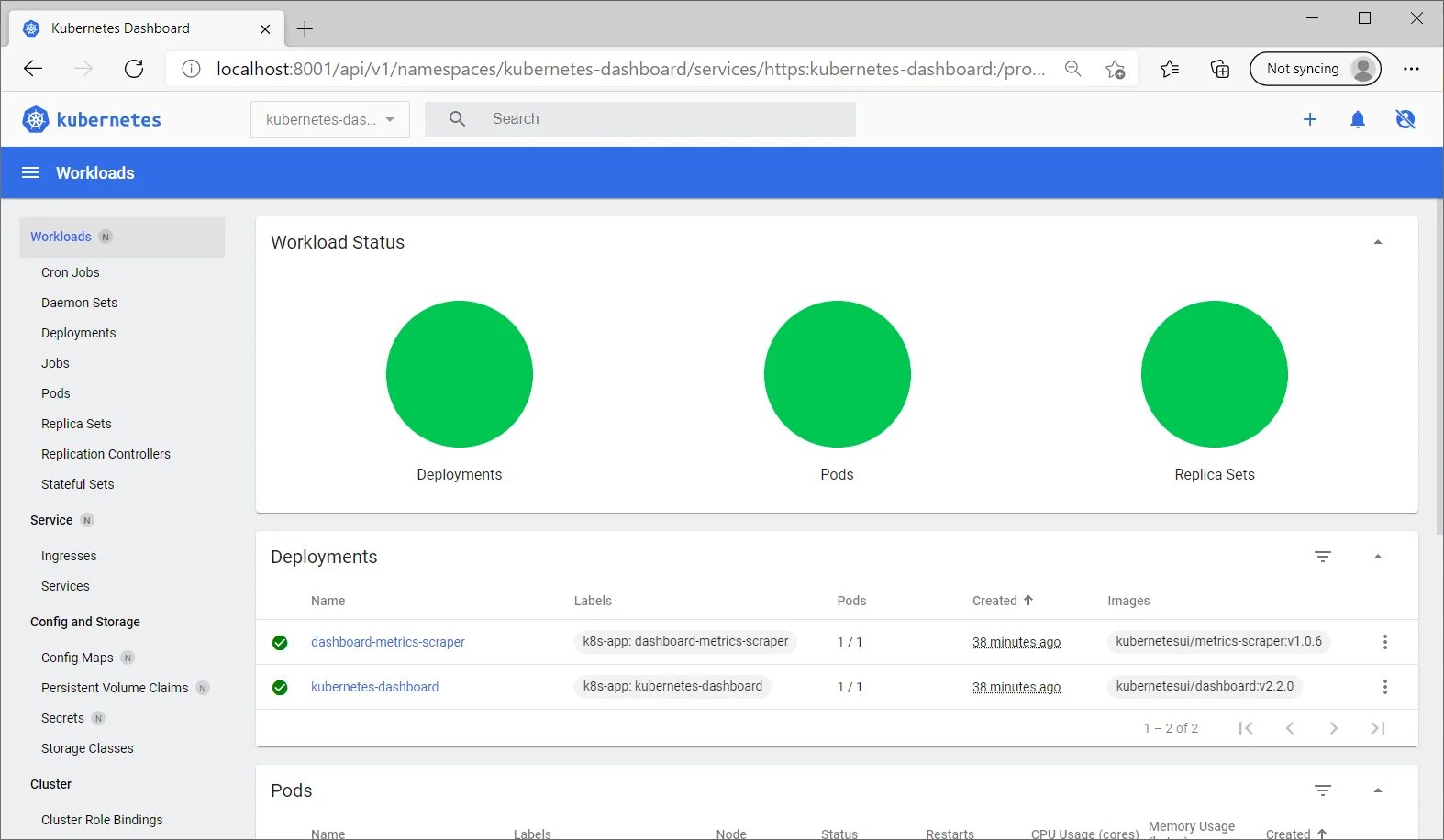Click the plus icon to create resource
This screenshot has height=840, width=1444.
point(1310,119)
